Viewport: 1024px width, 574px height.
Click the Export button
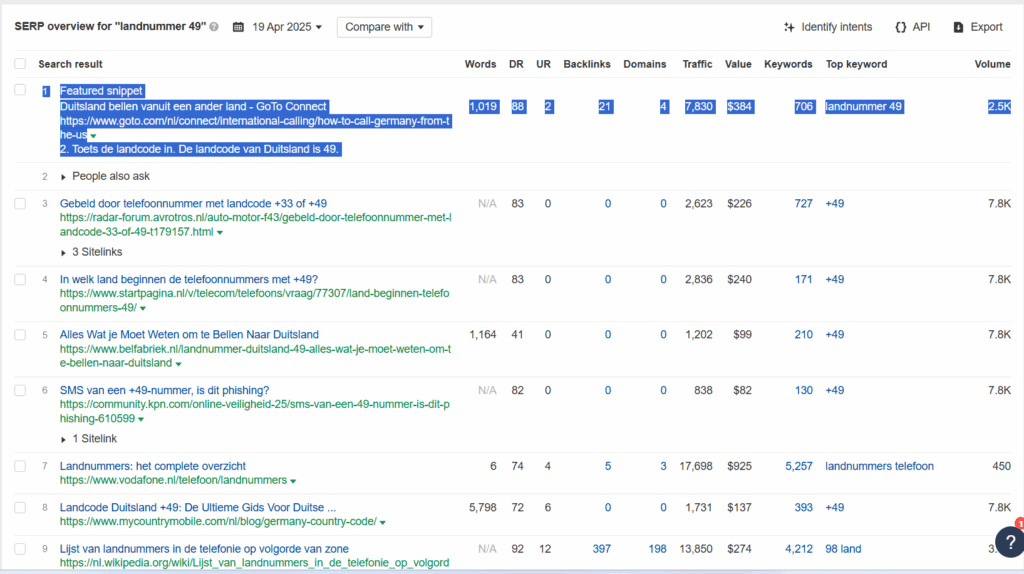click(x=978, y=27)
